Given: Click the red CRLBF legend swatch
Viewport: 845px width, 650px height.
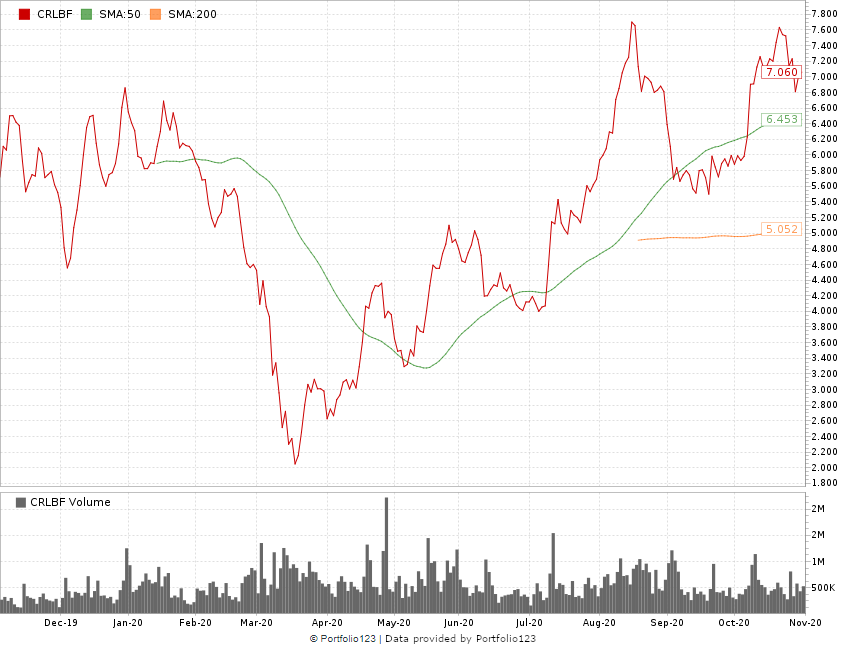Looking at the screenshot, I should point(24,14).
